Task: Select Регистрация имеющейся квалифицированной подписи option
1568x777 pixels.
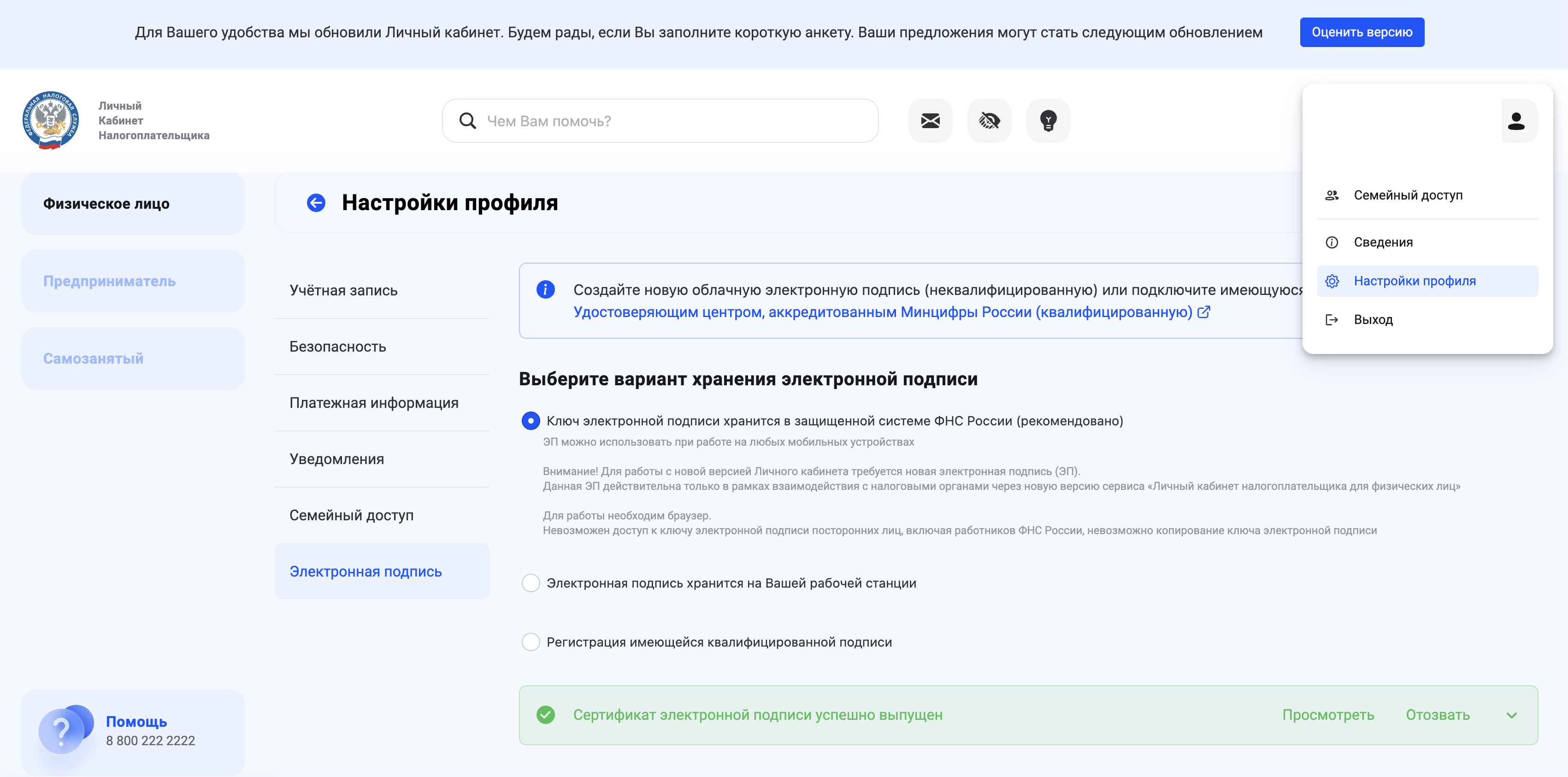Action: point(531,642)
